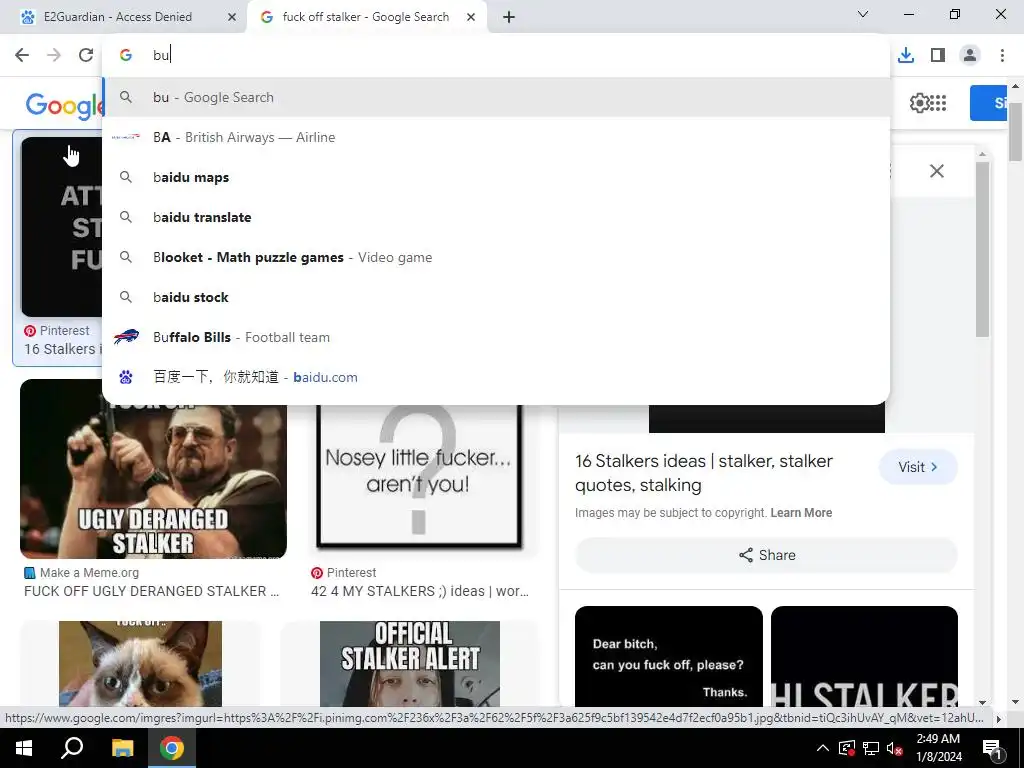Switch to the Google Search tab
The height and width of the screenshot is (768, 1024).
366,17
